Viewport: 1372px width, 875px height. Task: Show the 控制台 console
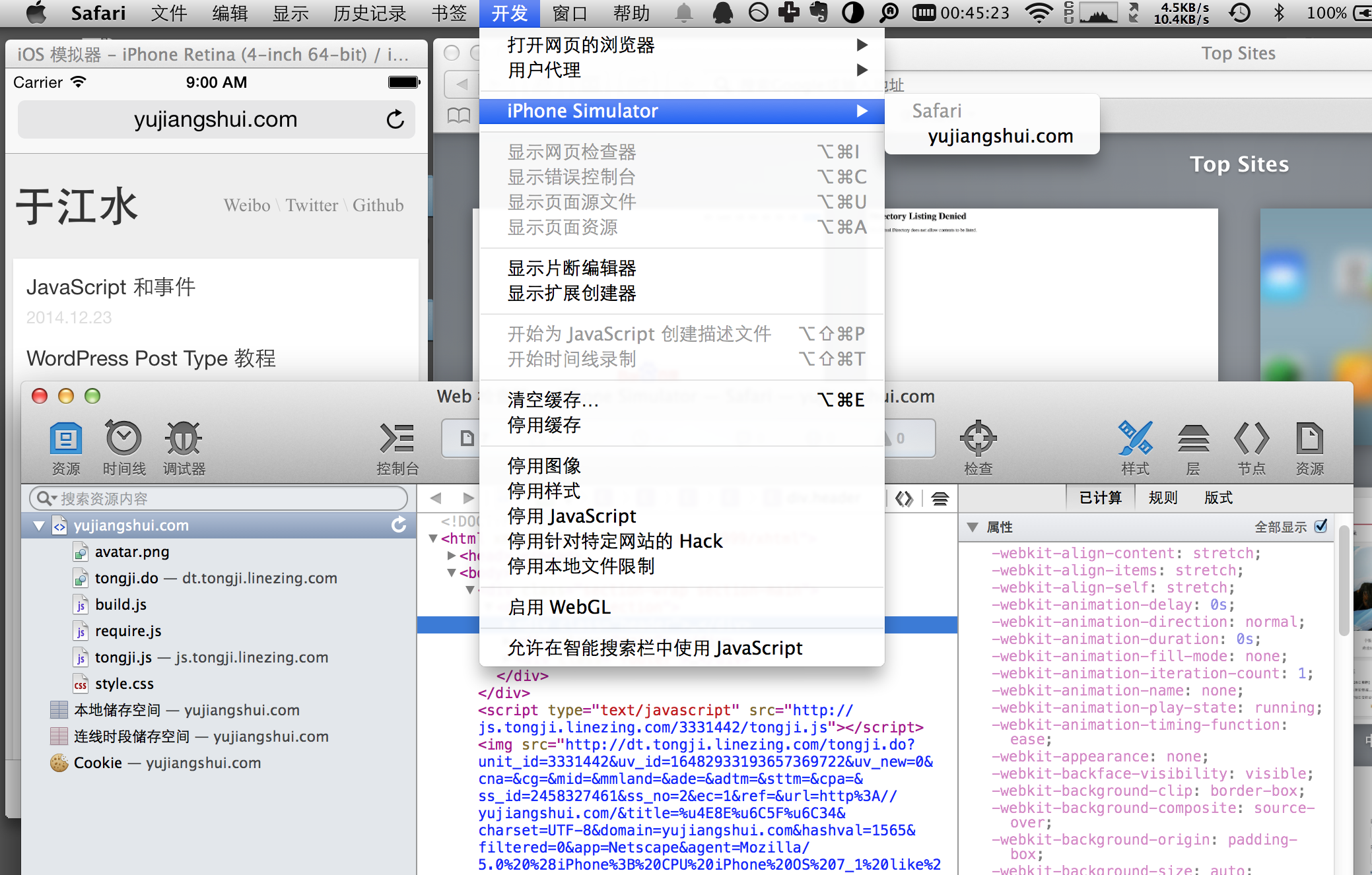tap(397, 449)
